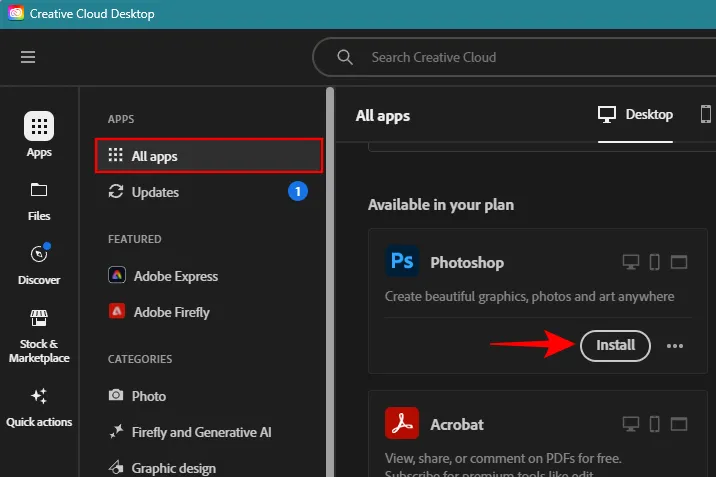The height and width of the screenshot is (477, 716).
Task: Open Stock & Marketplace in sidebar
Action: [39, 336]
